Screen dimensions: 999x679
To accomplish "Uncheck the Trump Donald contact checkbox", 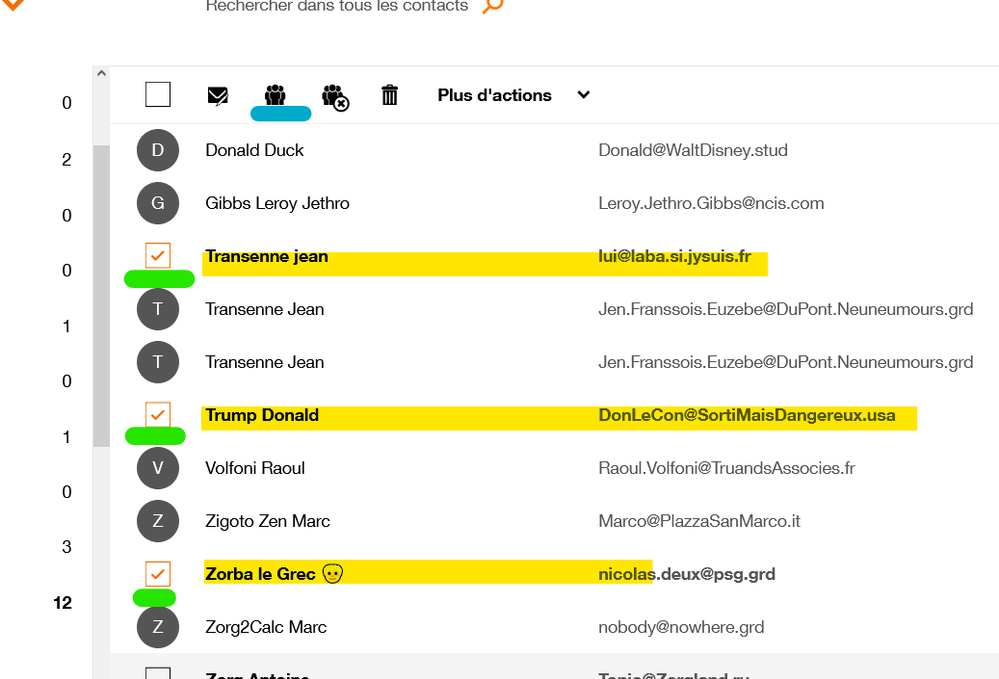I will pyautogui.click(x=157, y=415).
